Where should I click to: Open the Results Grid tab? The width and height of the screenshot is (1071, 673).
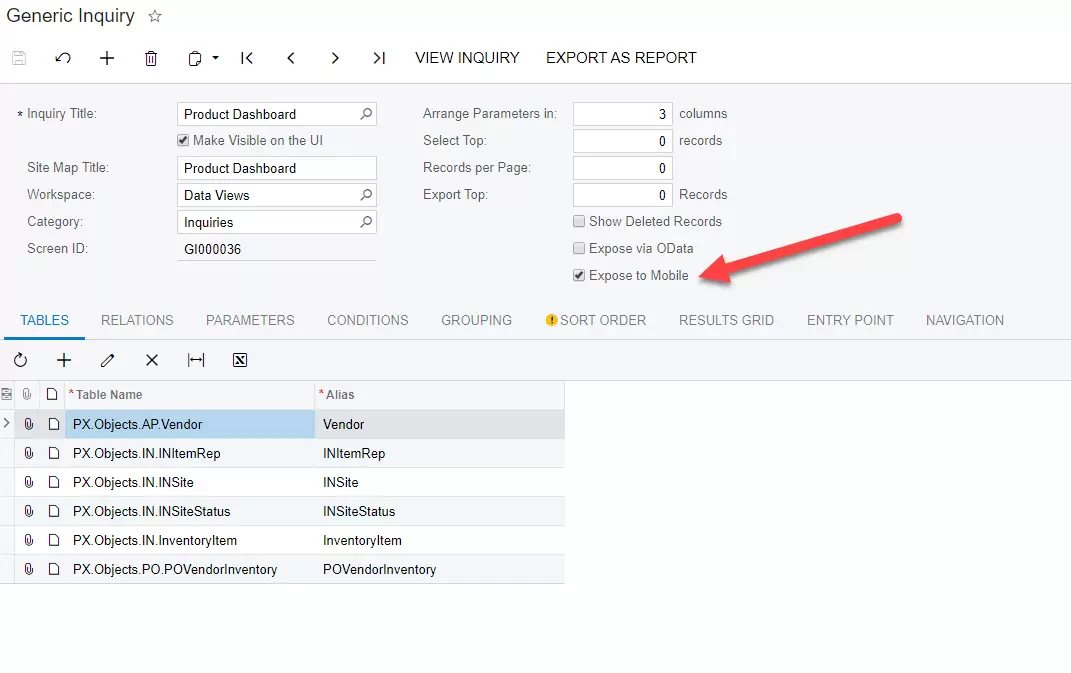click(726, 320)
